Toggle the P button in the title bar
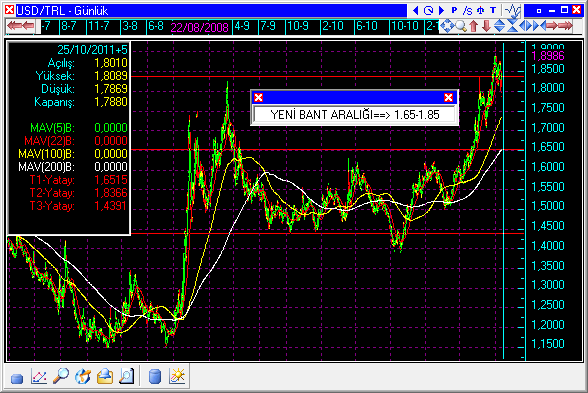588x393 pixels. pyautogui.click(x=454, y=10)
